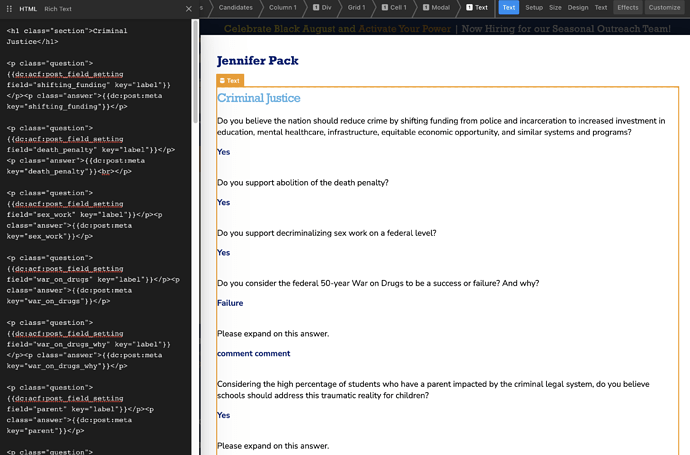This screenshot has width=690, height=455.
Task: Open the blue Text settings tab
Action: pos(509,8)
